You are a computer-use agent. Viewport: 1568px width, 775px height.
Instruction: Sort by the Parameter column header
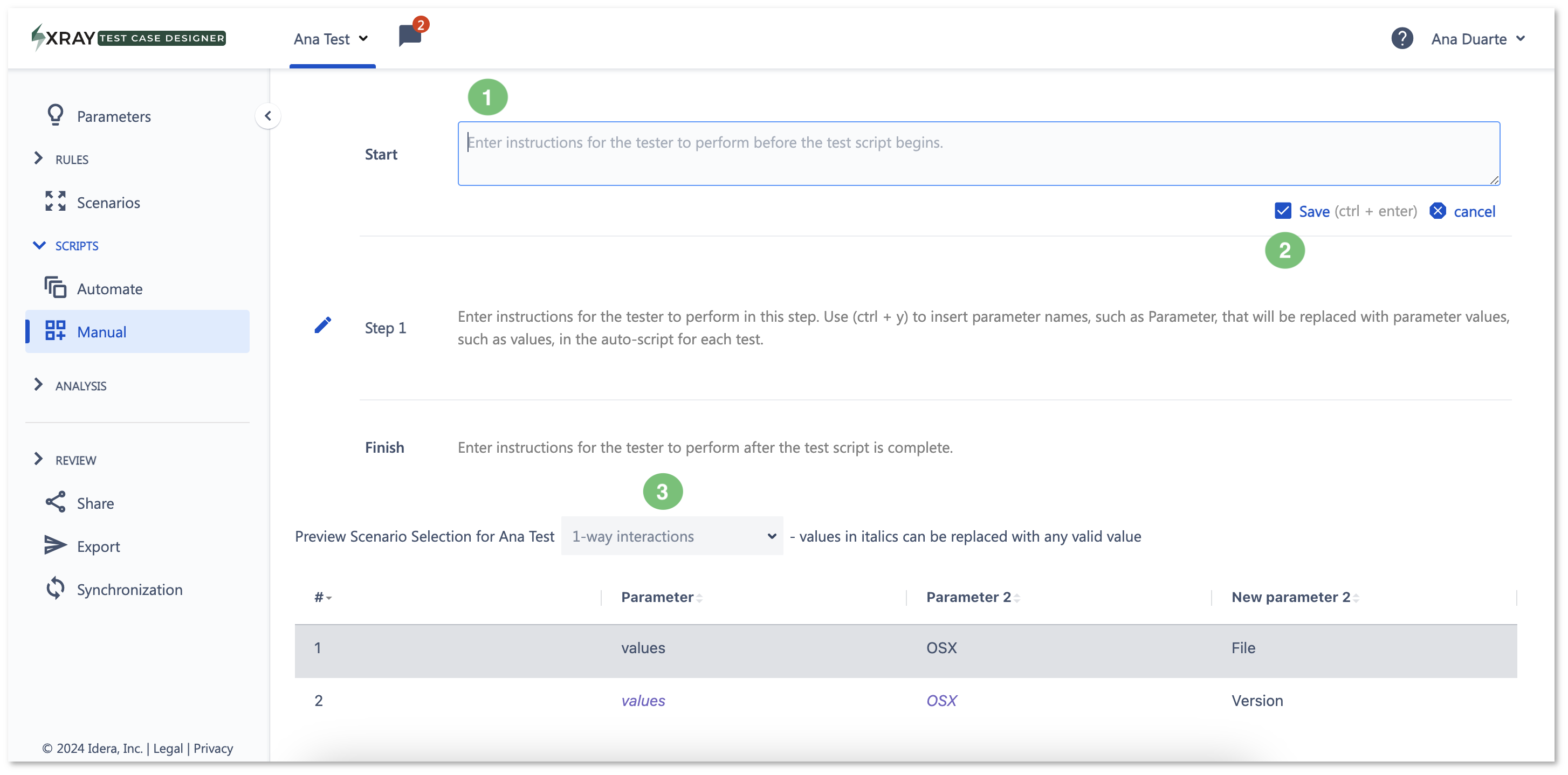[x=662, y=597]
